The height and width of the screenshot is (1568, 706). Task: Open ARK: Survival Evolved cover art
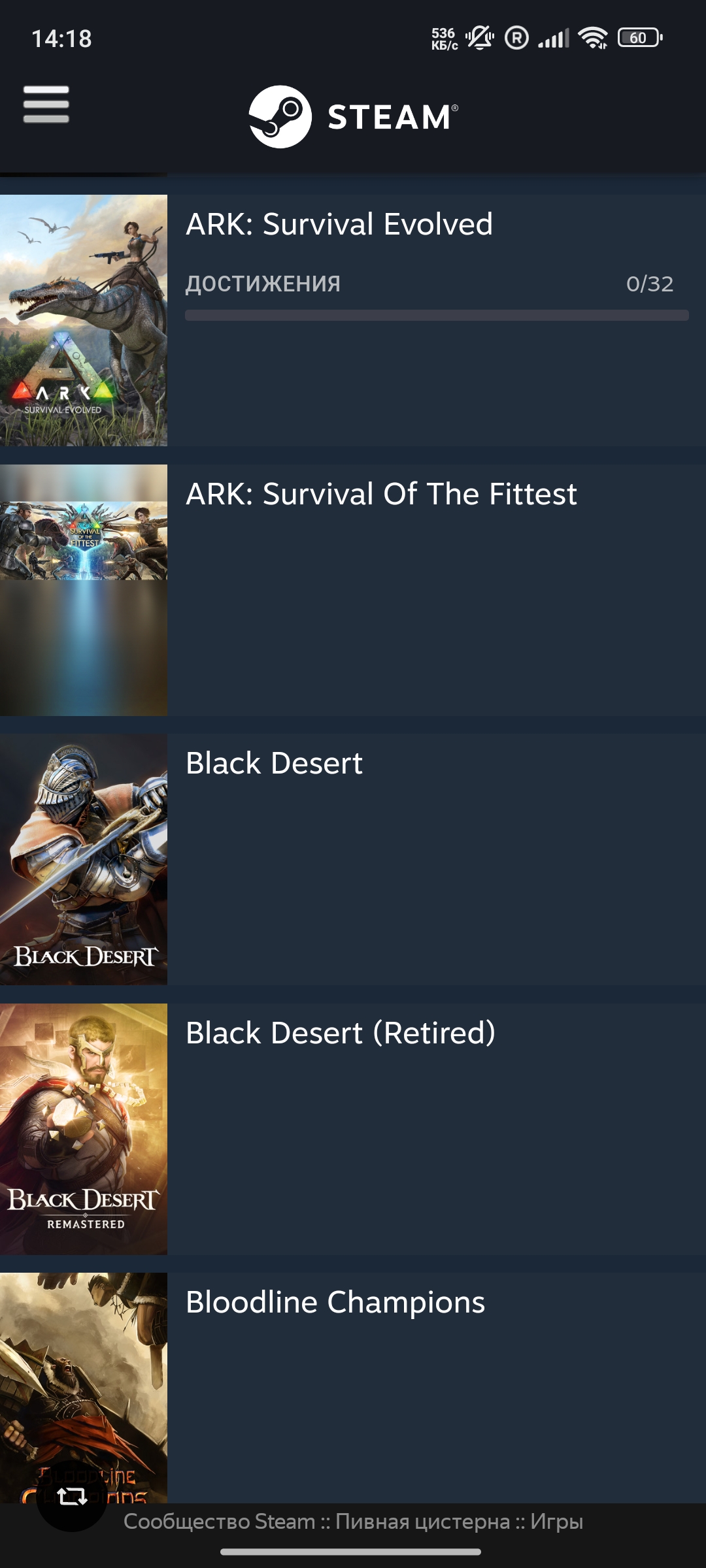pyautogui.click(x=84, y=320)
